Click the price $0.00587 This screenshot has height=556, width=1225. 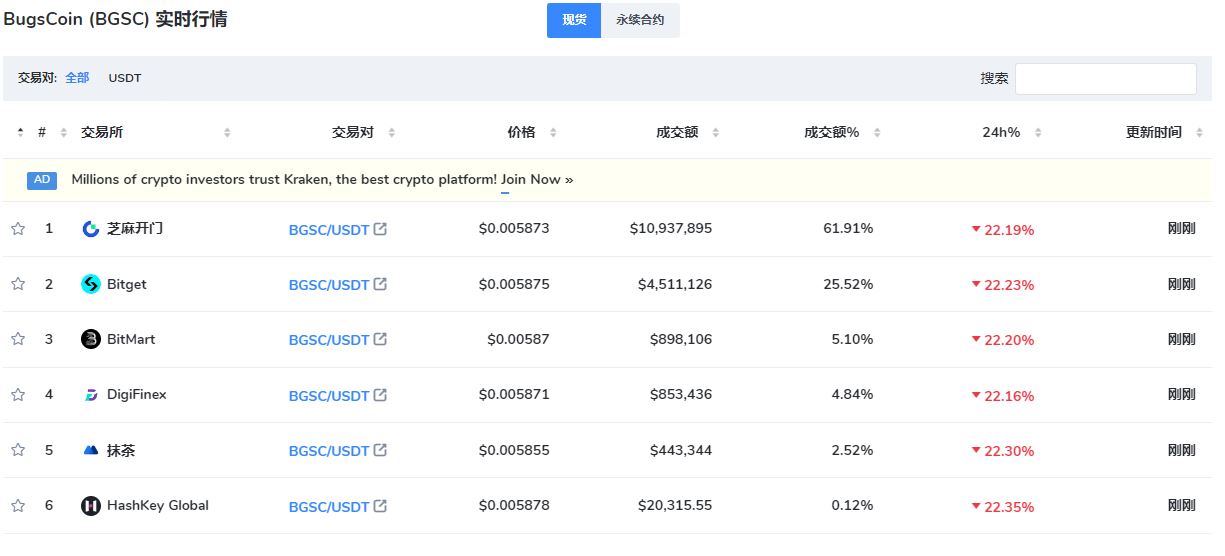518,339
